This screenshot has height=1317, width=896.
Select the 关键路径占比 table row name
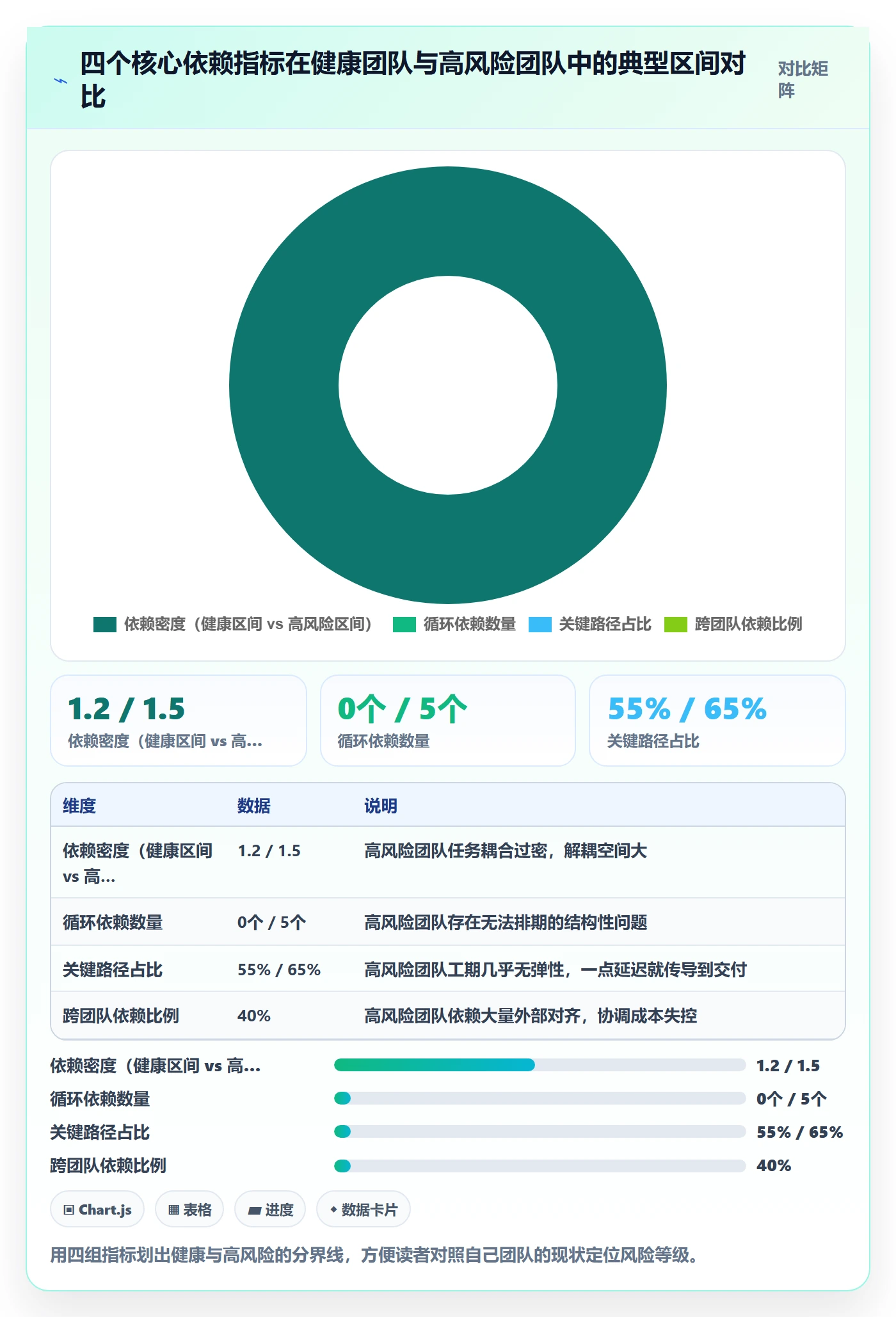(113, 970)
